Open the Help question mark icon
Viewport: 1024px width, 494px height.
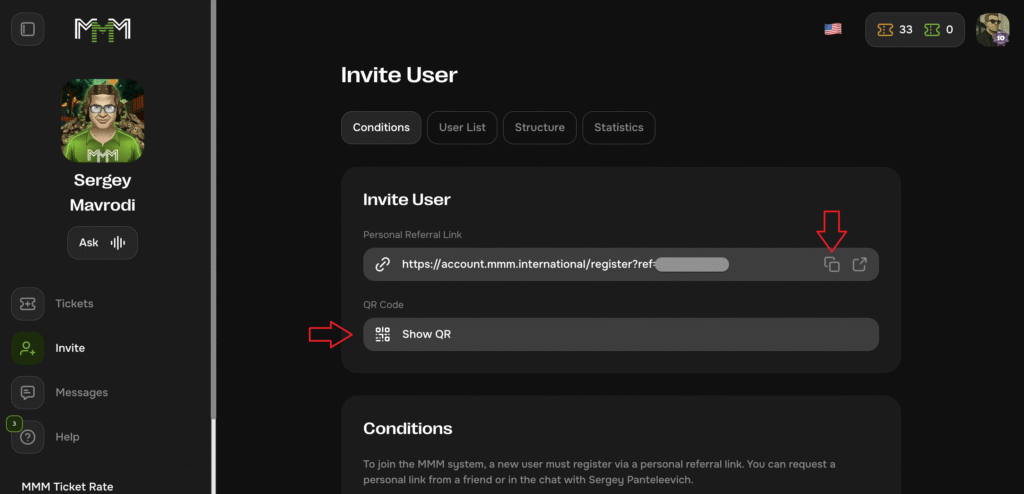tap(28, 437)
